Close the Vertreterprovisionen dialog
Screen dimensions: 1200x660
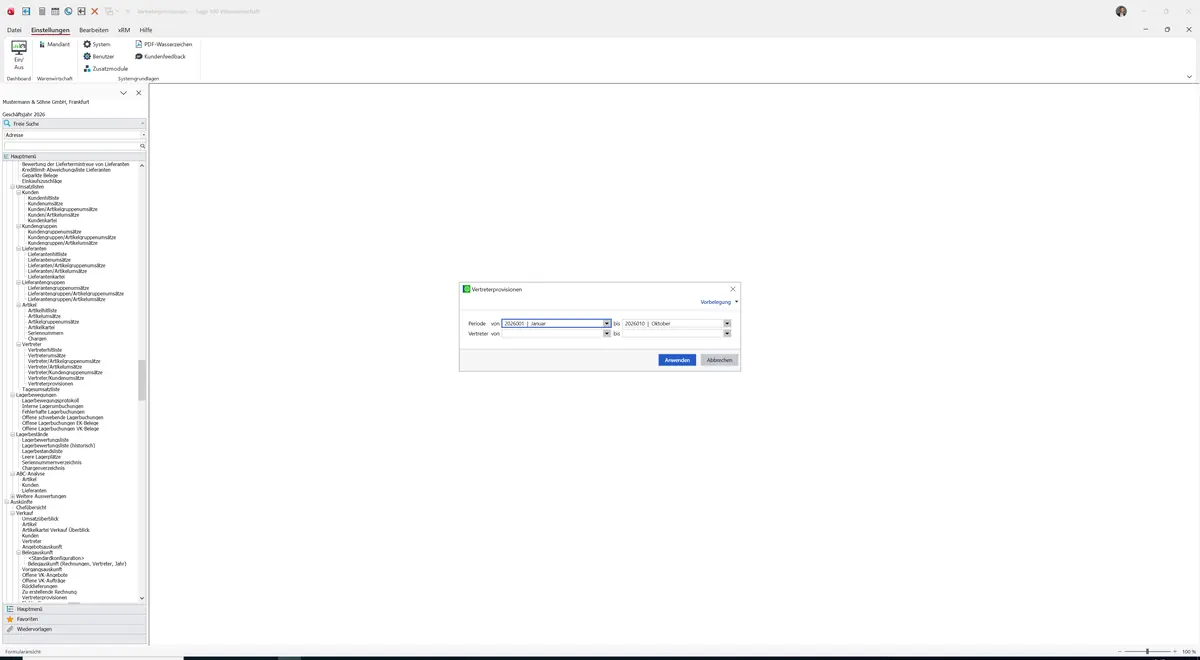(x=732, y=289)
